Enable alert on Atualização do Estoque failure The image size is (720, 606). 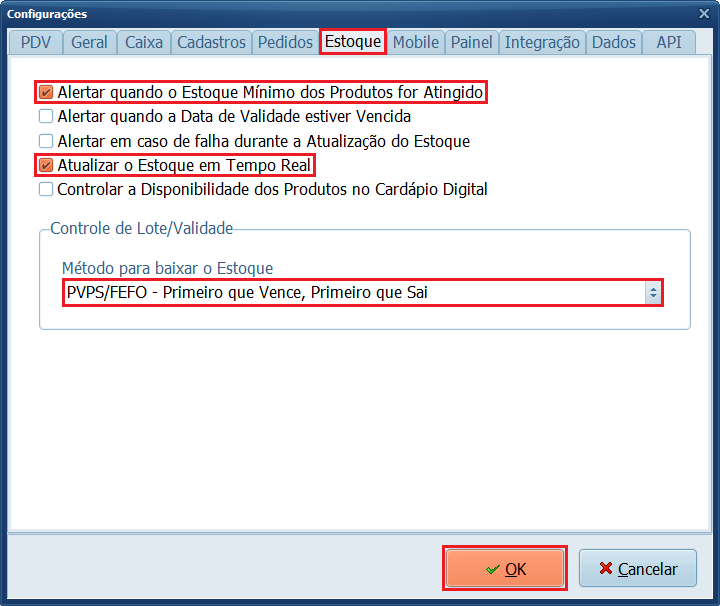pos(45,141)
